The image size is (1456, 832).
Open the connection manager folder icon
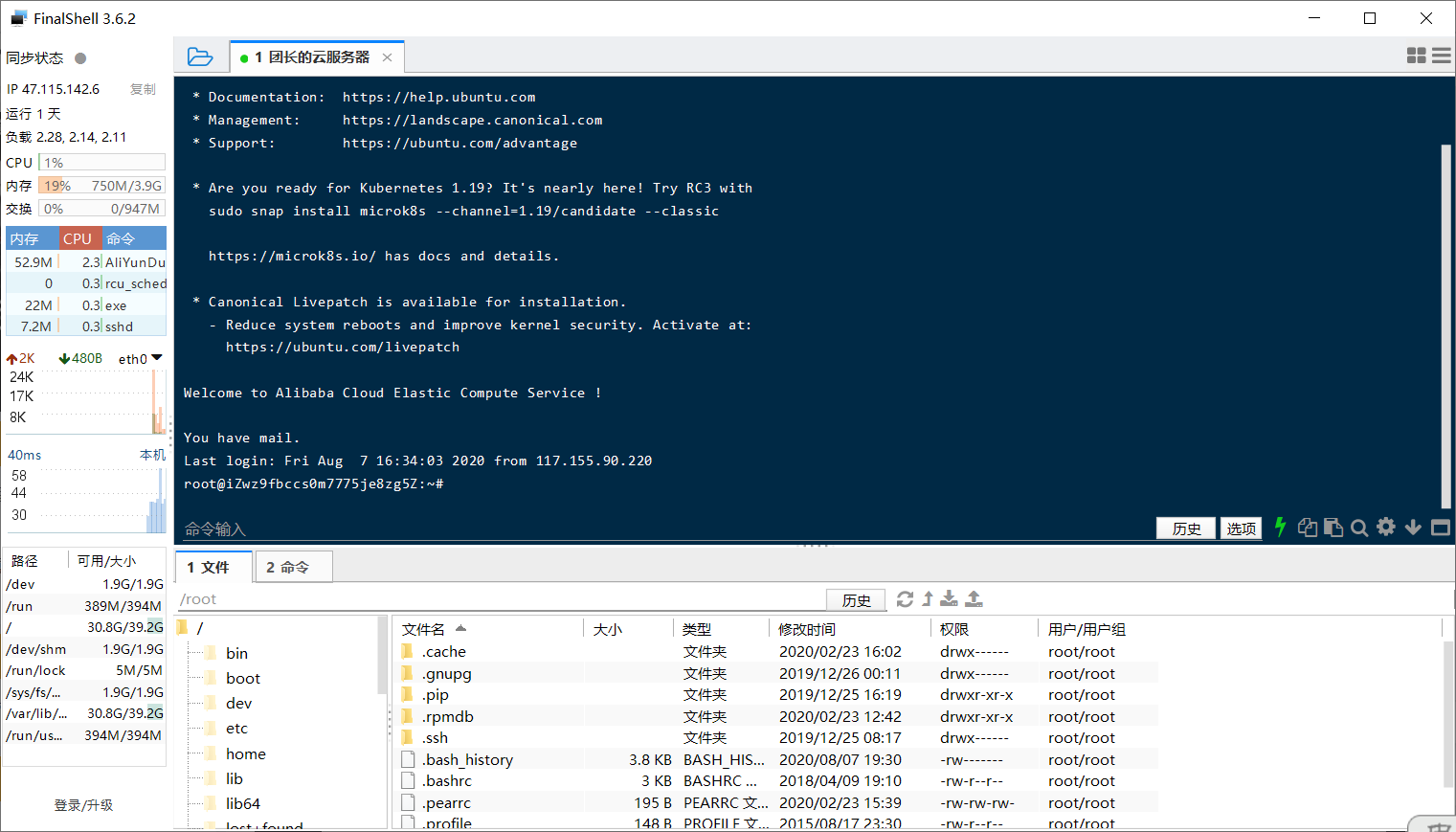pos(200,56)
